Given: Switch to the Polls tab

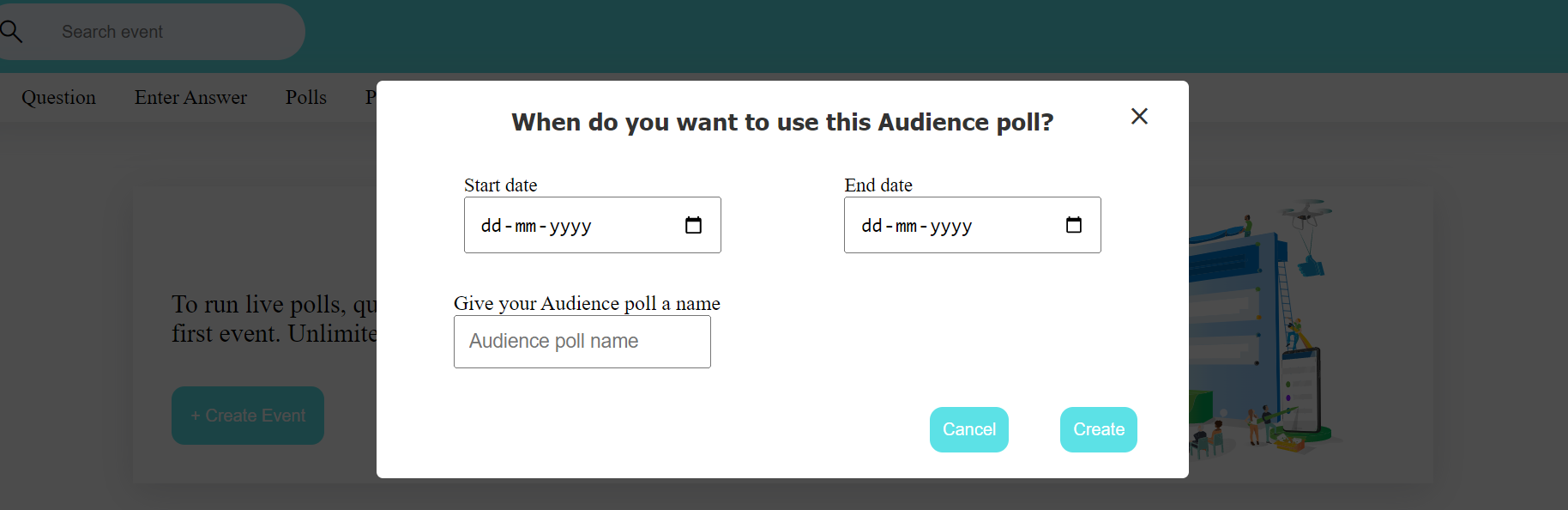Looking at the screenshot, I should 305,97.
